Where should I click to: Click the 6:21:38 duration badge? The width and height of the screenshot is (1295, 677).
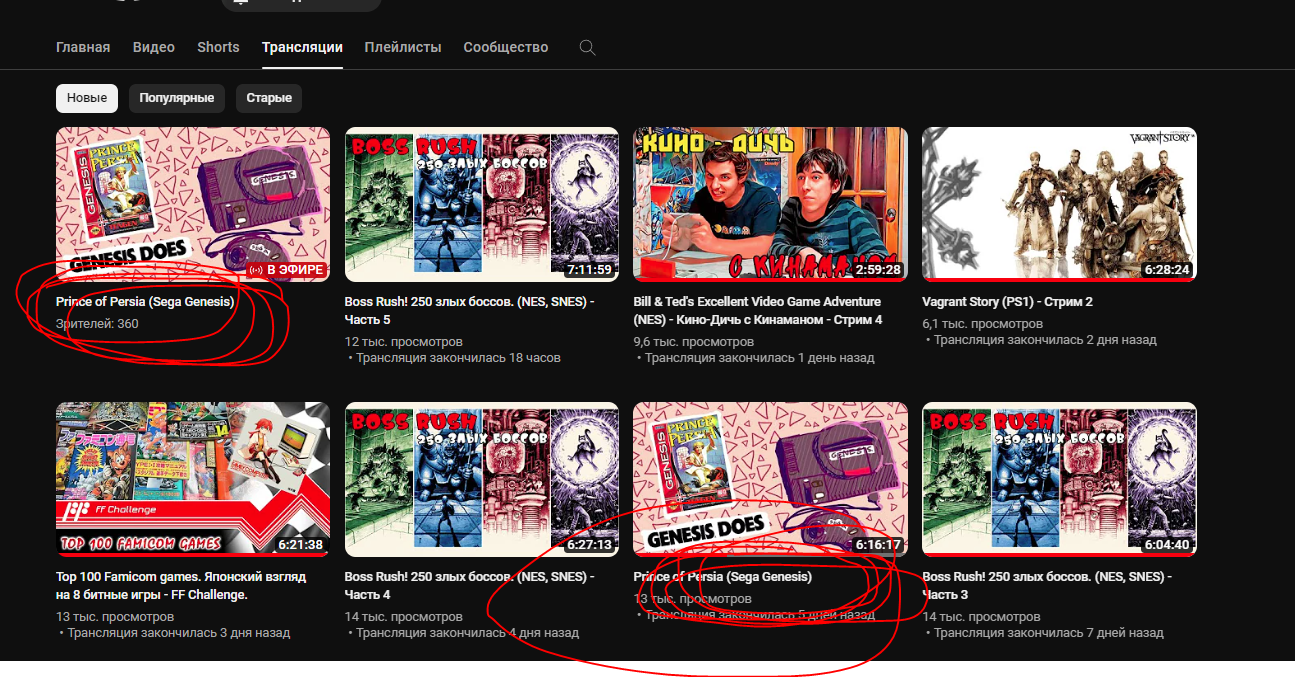point(301,545)
